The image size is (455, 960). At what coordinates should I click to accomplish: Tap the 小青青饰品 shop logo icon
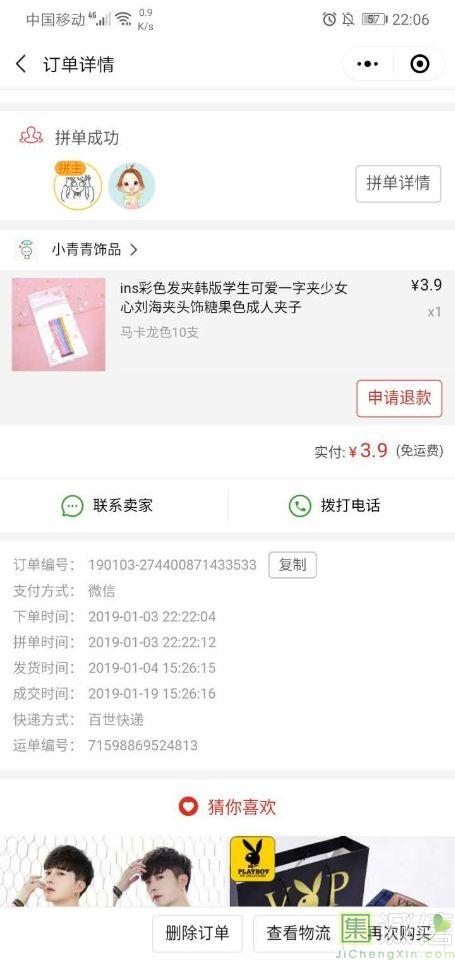[x=26, y=250]
